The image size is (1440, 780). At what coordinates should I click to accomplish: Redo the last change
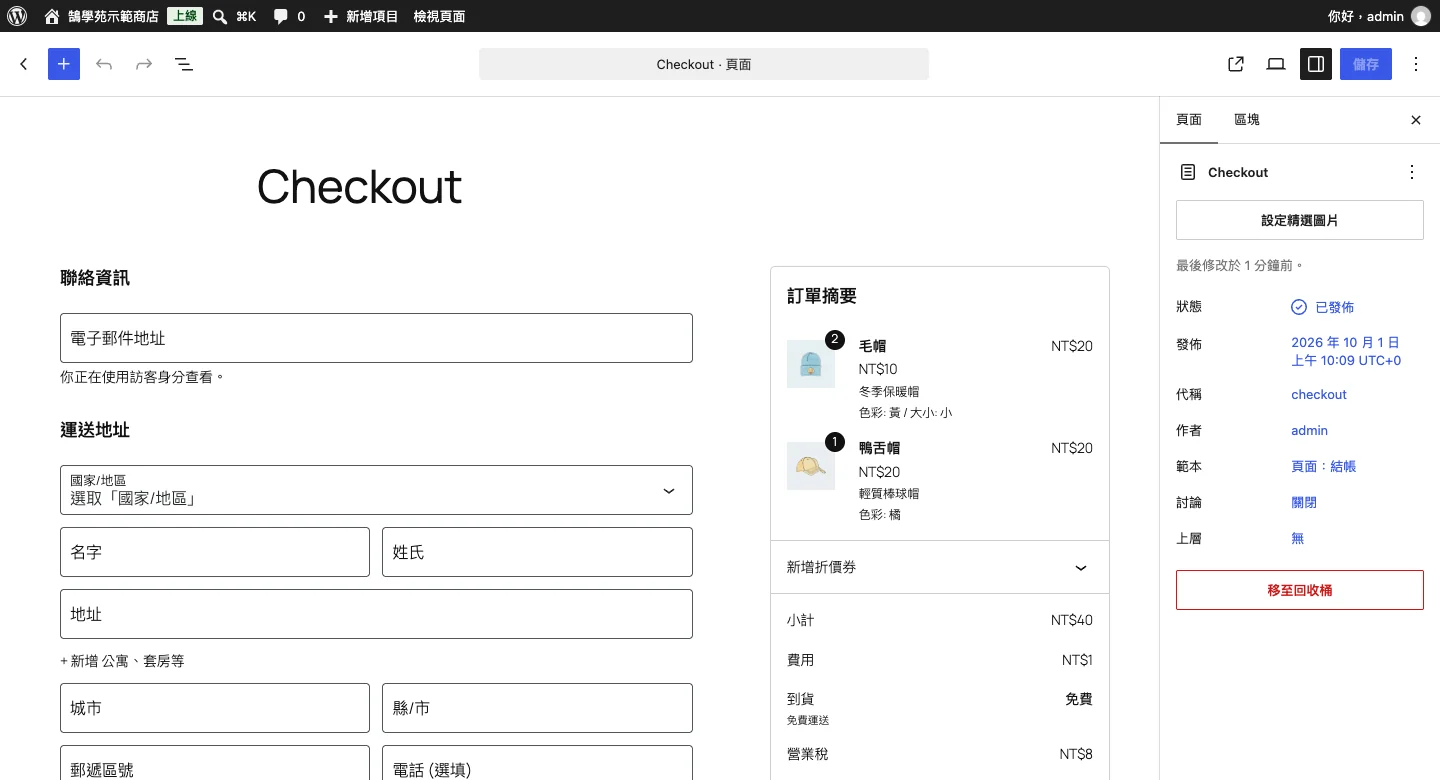click(144, 64)
